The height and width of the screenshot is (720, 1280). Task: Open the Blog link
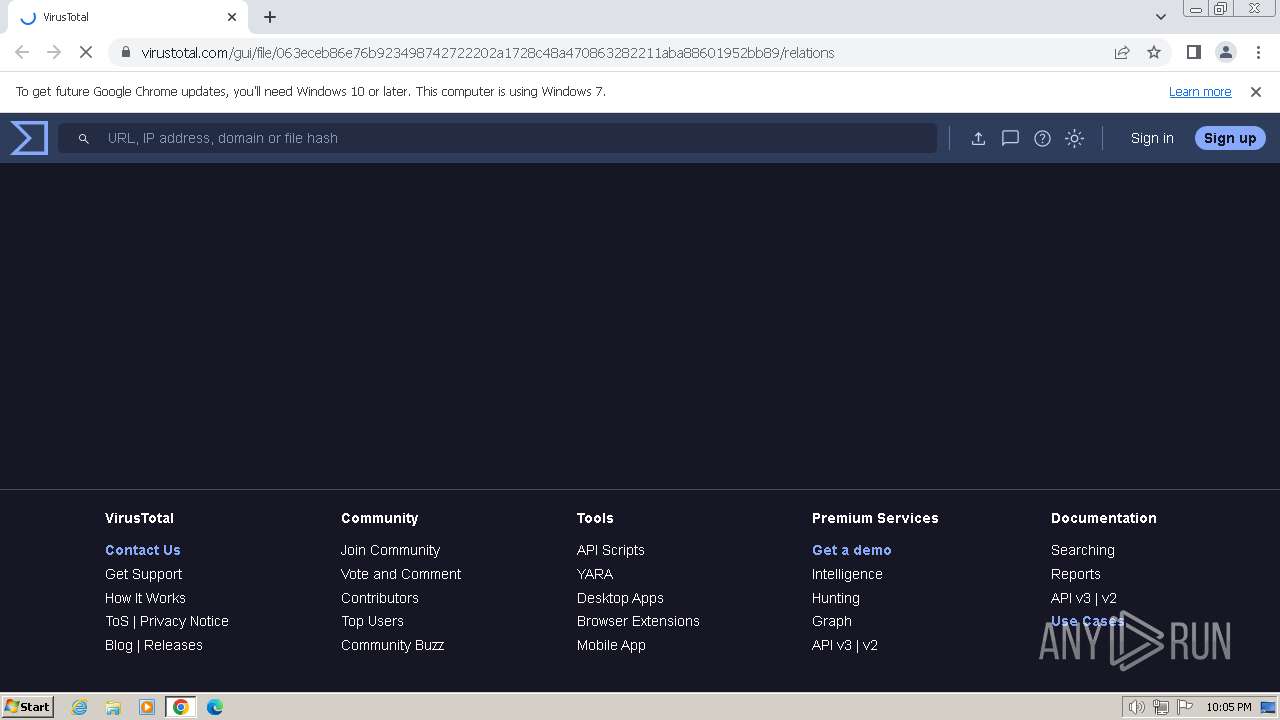click(119, 645)
